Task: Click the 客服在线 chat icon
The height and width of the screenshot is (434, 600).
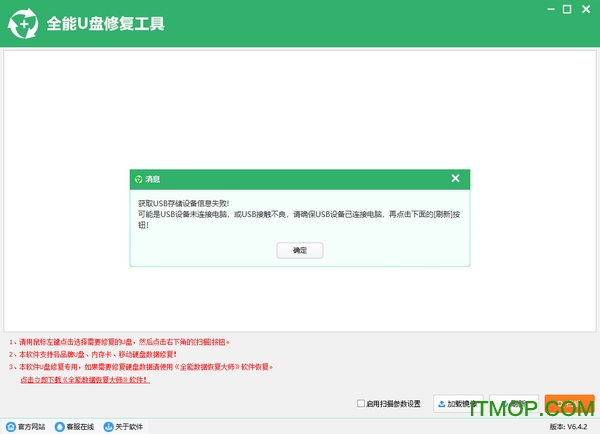Action: (60, 426)
